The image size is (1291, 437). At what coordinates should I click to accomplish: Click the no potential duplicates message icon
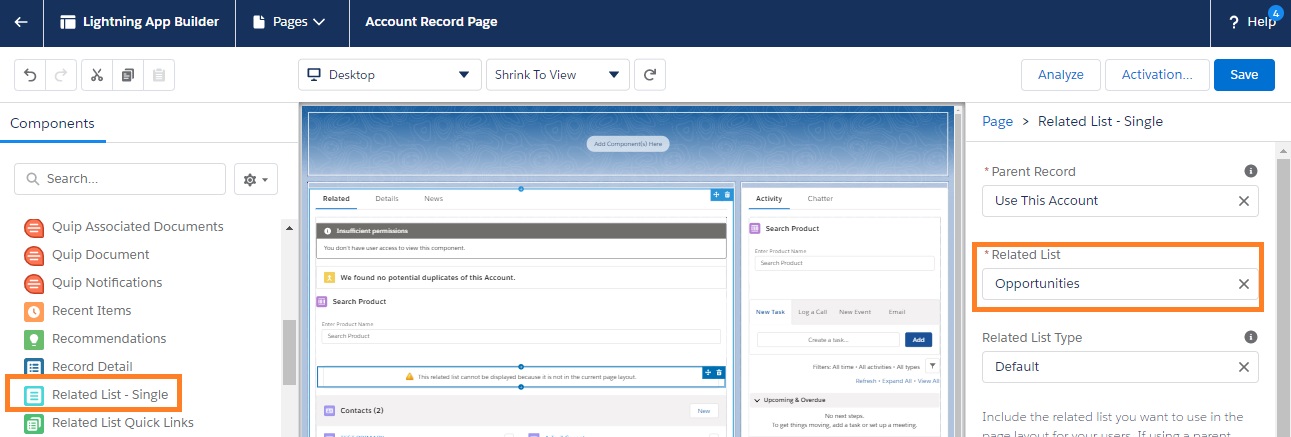(x=329, y=276)
